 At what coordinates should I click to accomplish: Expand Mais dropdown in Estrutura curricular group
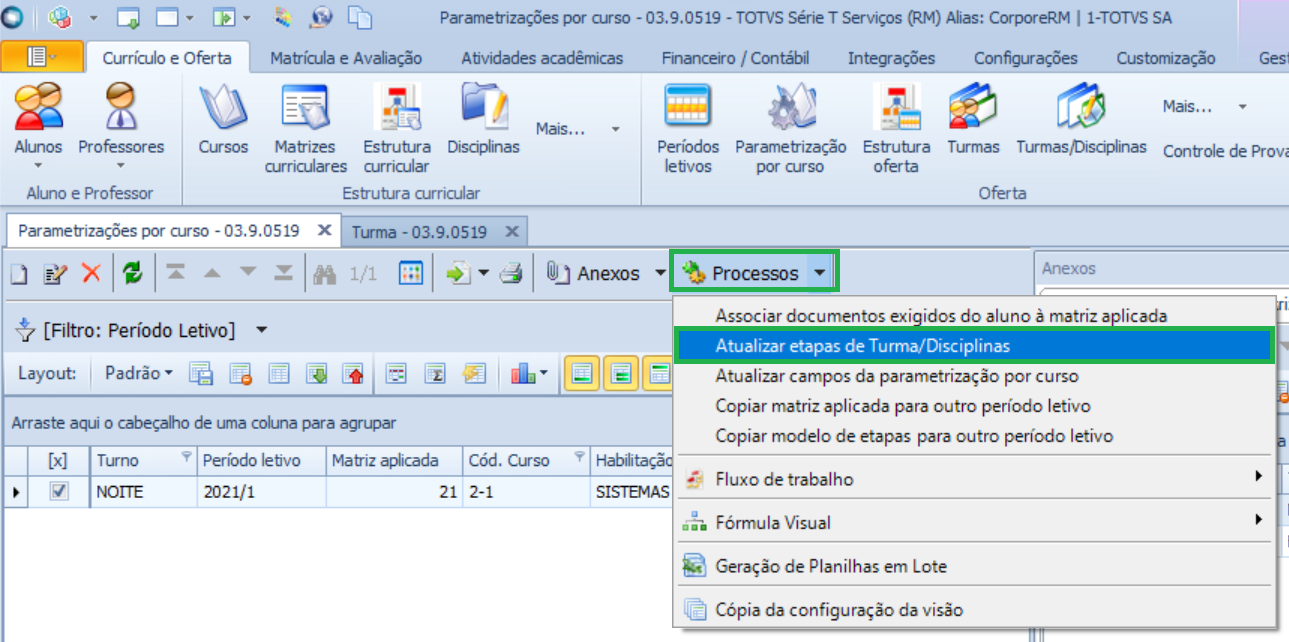coord(616,129)
